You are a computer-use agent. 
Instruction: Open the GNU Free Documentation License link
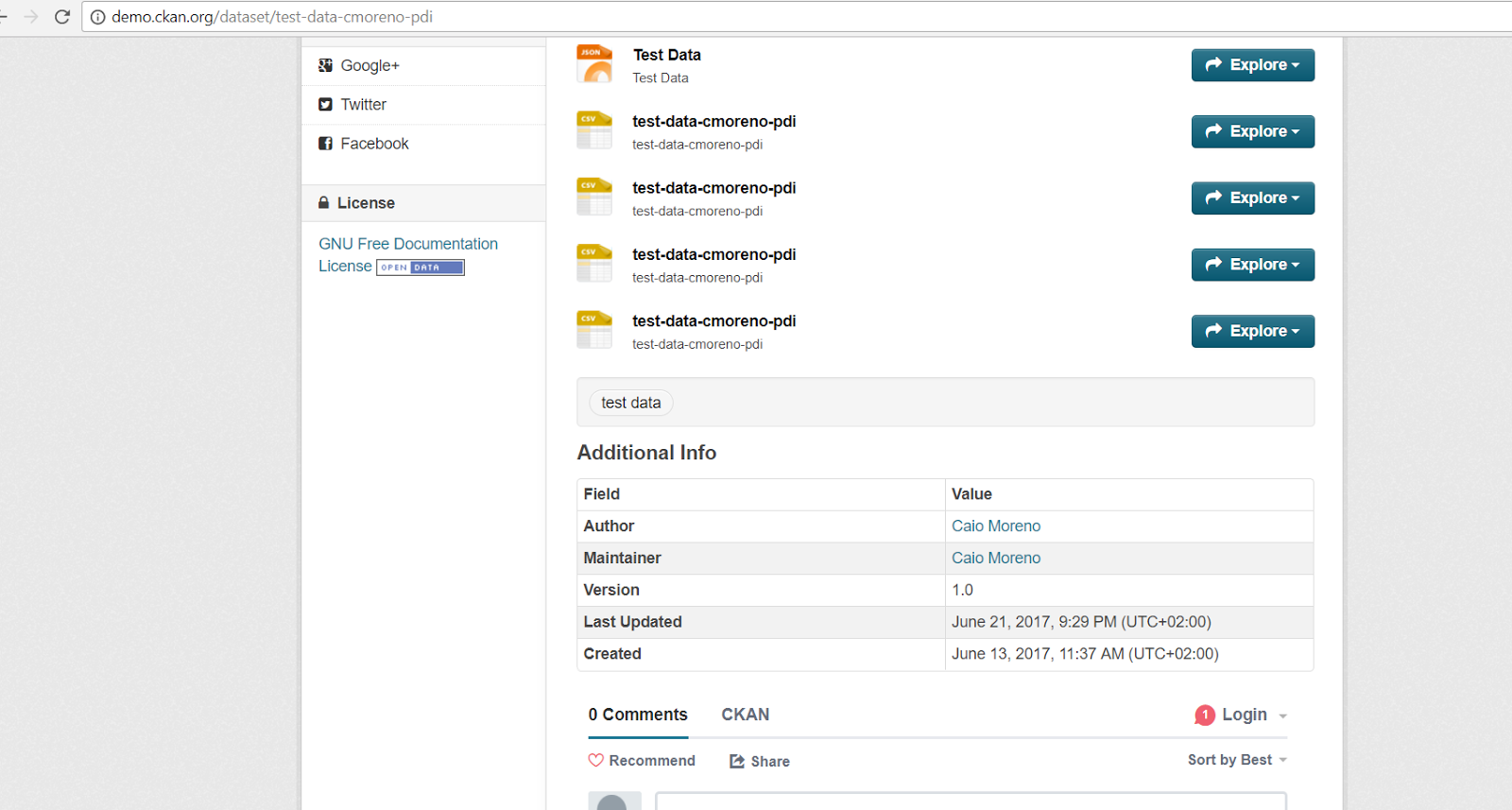(407, 244)
